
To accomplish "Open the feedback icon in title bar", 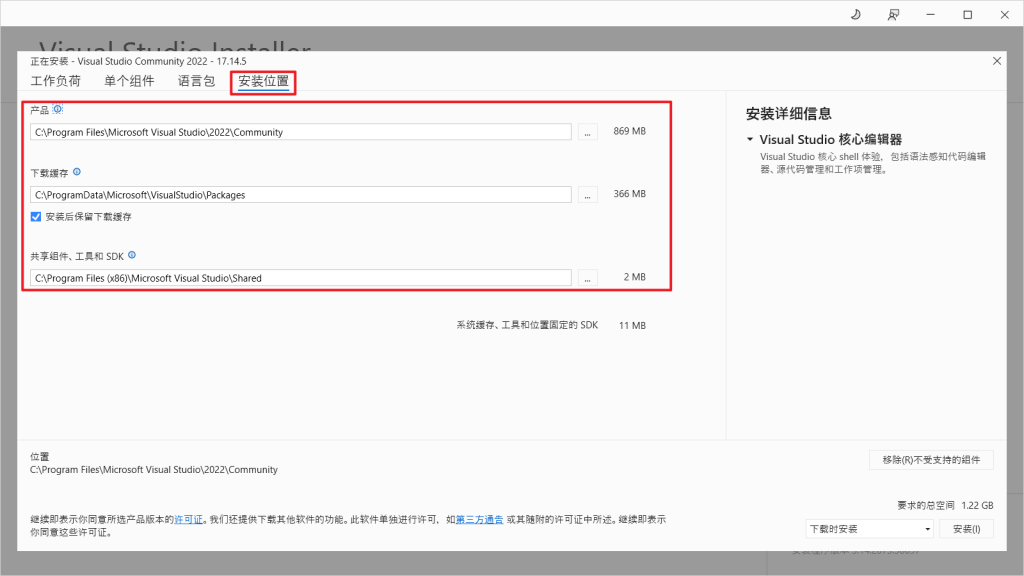I will (x=893, y=14).
